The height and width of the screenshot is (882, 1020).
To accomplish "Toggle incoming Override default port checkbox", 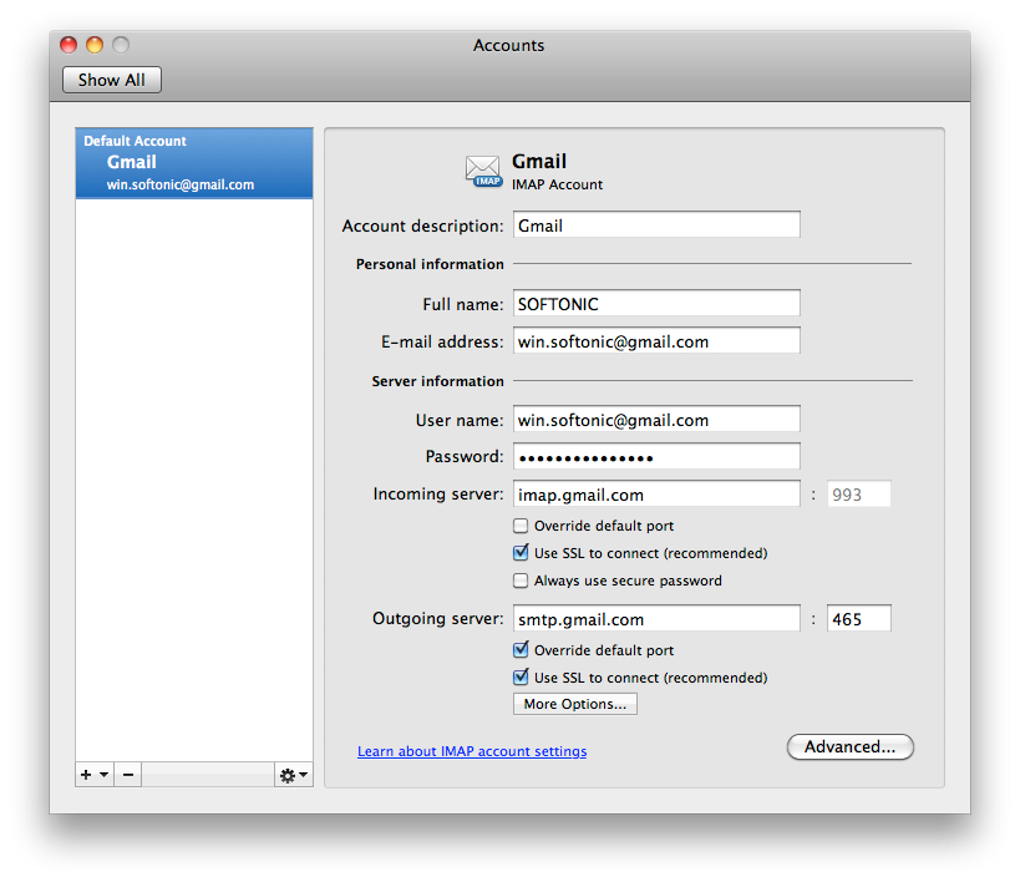I will (x=520, y=526).
